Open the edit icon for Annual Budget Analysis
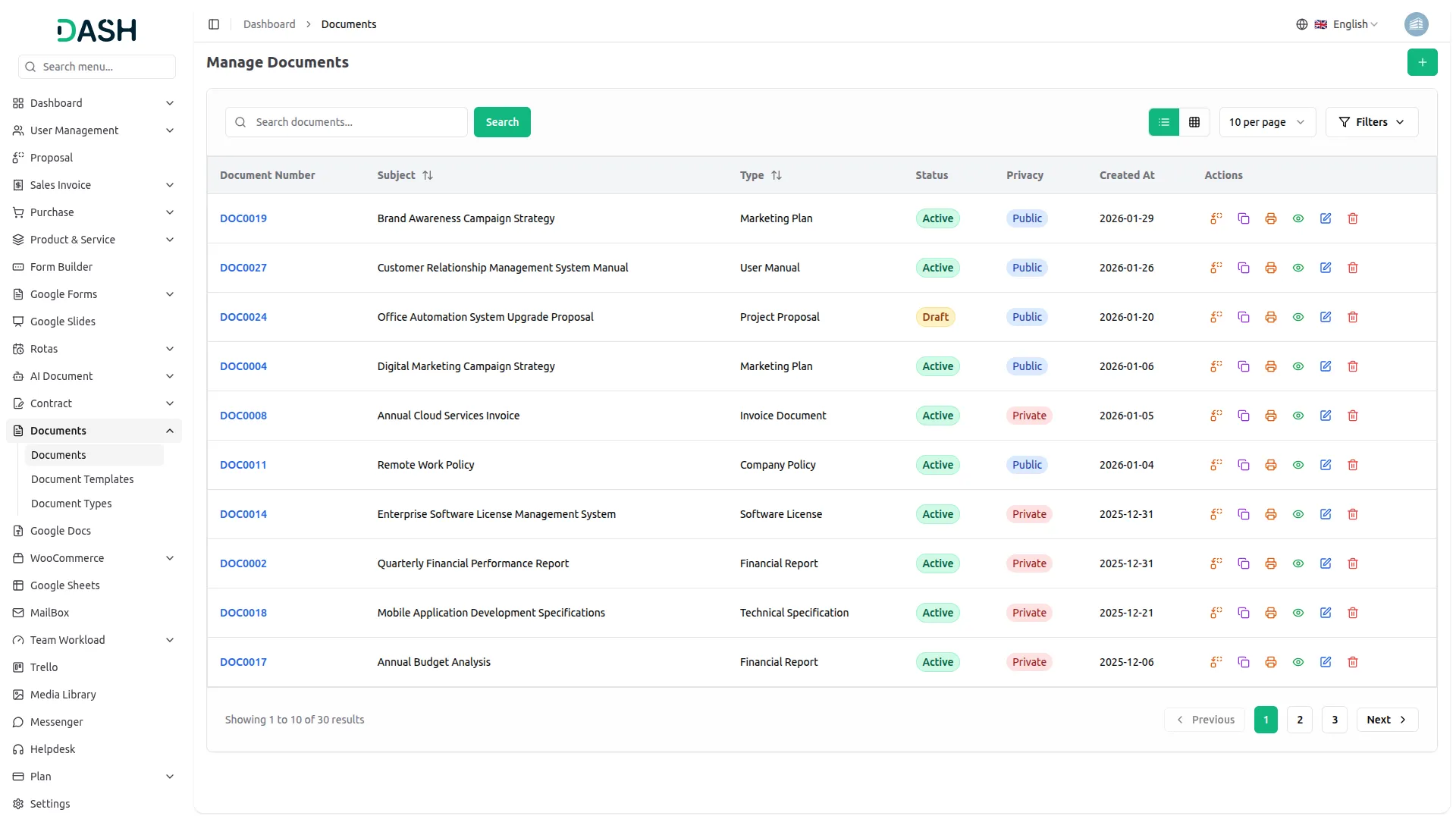Viewport: 1456px width, 819px height. (1326, 662)
